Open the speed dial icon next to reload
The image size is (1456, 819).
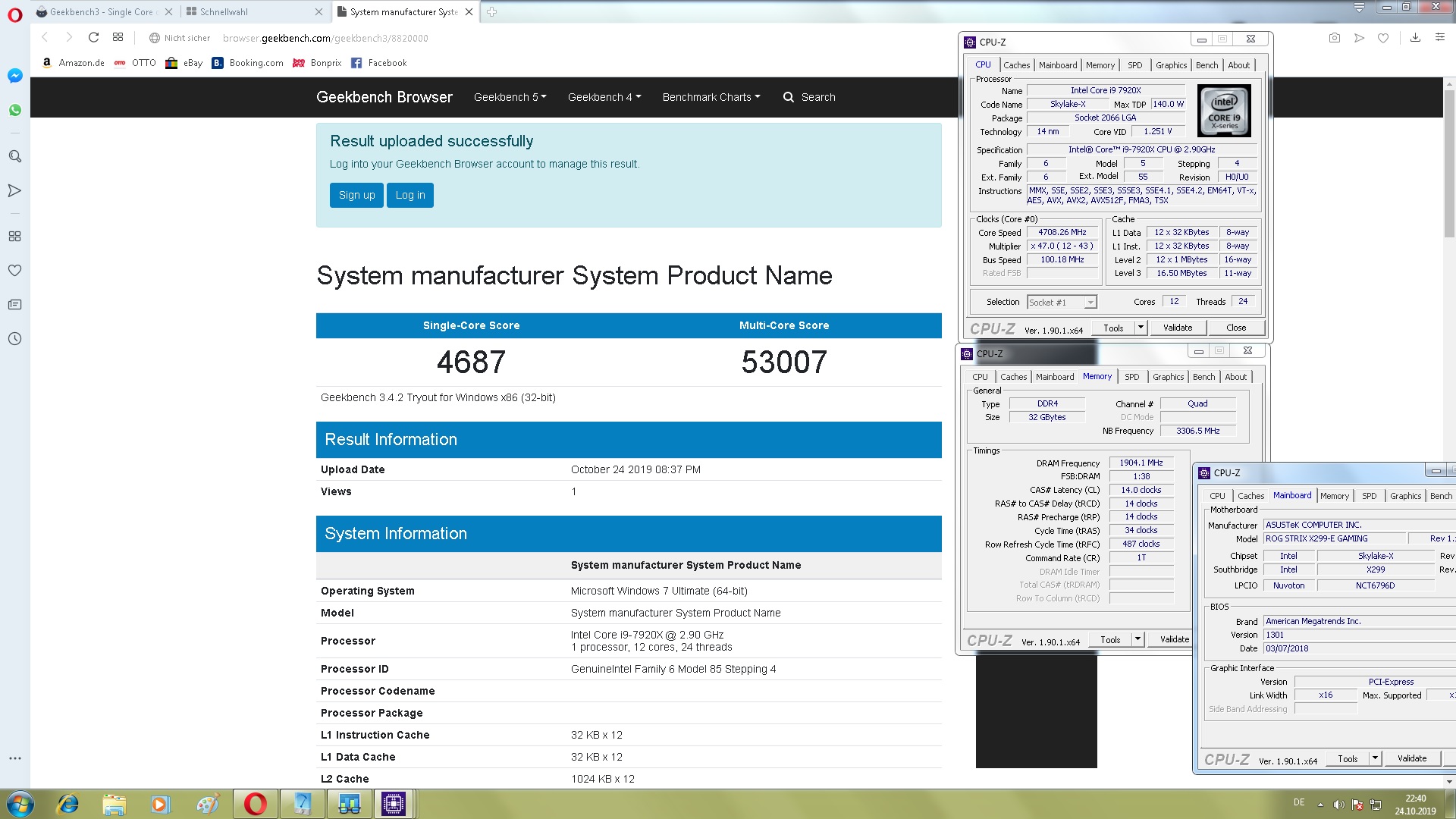[x=118, y=37]
